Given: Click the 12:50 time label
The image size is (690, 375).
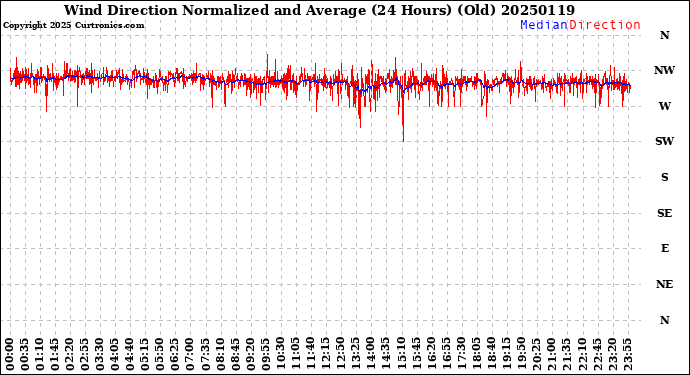Looking at the screenshot, I should pyautogui.click(x=341, y=354).
